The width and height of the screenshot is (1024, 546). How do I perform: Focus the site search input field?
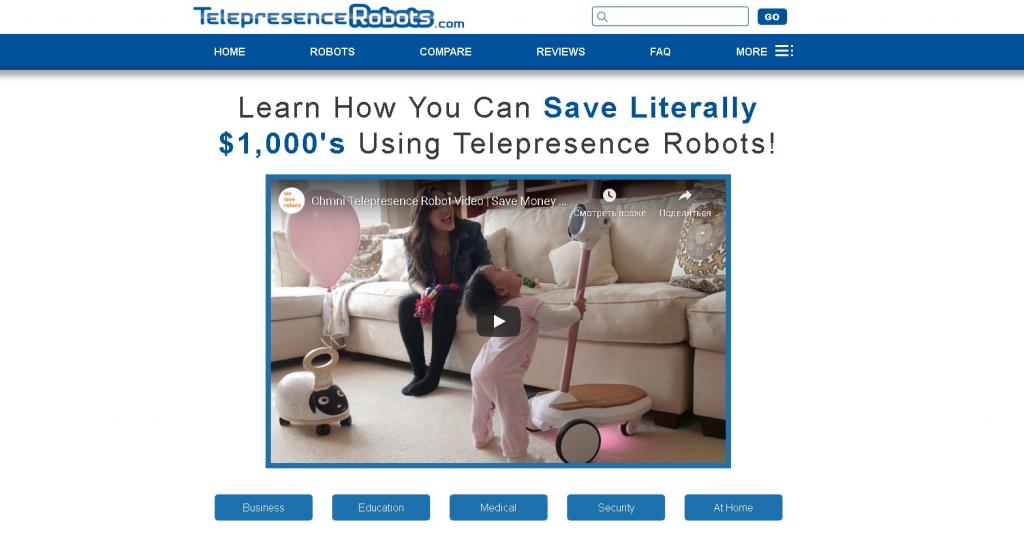coord(670,16)
